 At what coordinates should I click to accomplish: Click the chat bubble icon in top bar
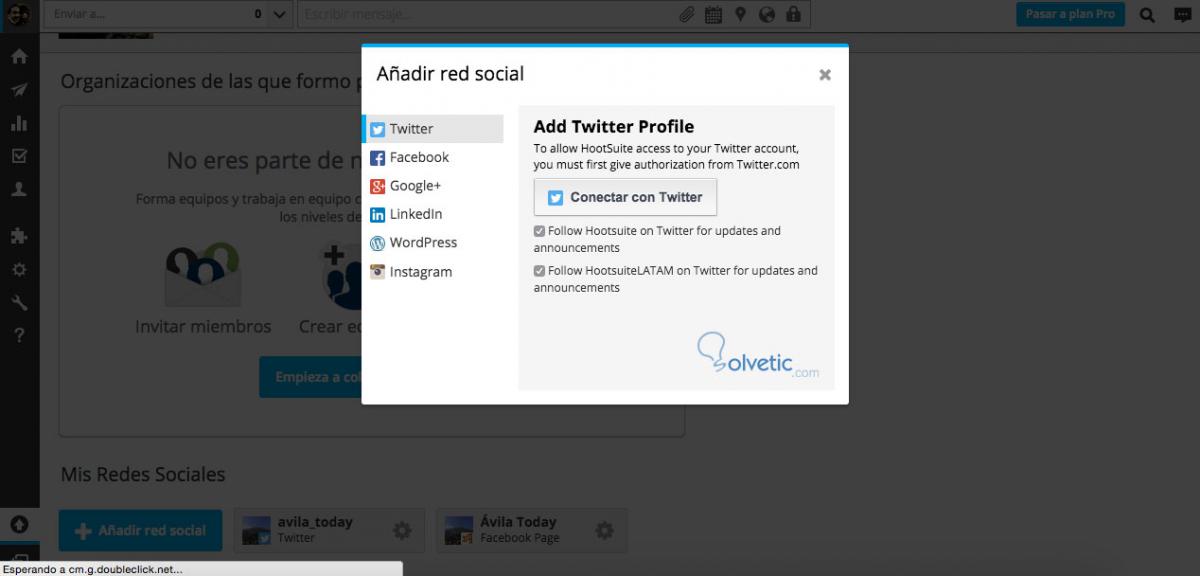tap(1181, 15)
